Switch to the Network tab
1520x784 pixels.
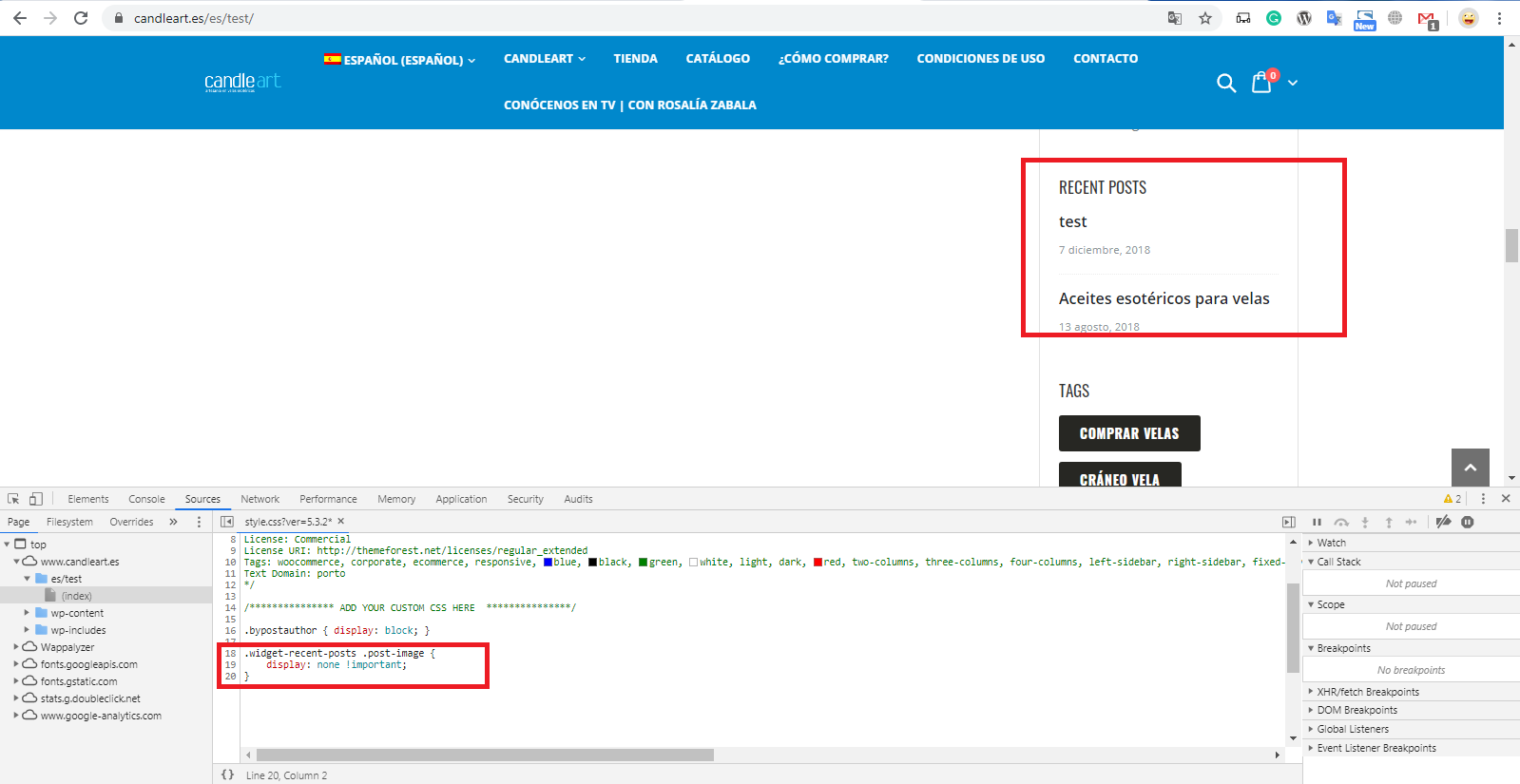pyautogui.click(x=260, y=499)
